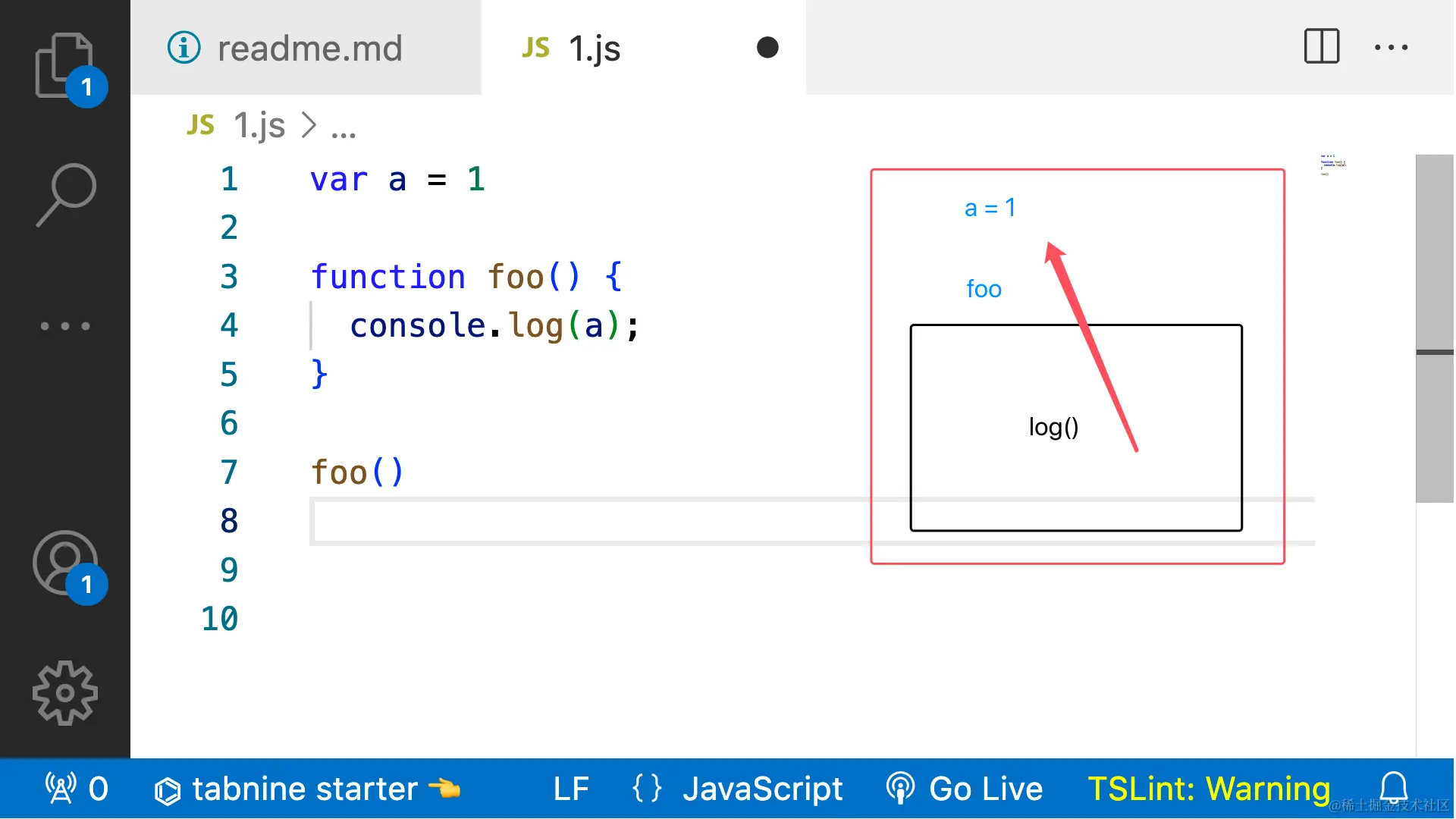This screenshot has height=819, width=1456.
Task: Click the unsaved dot on 1.js tab
Action: coord(767,48)
